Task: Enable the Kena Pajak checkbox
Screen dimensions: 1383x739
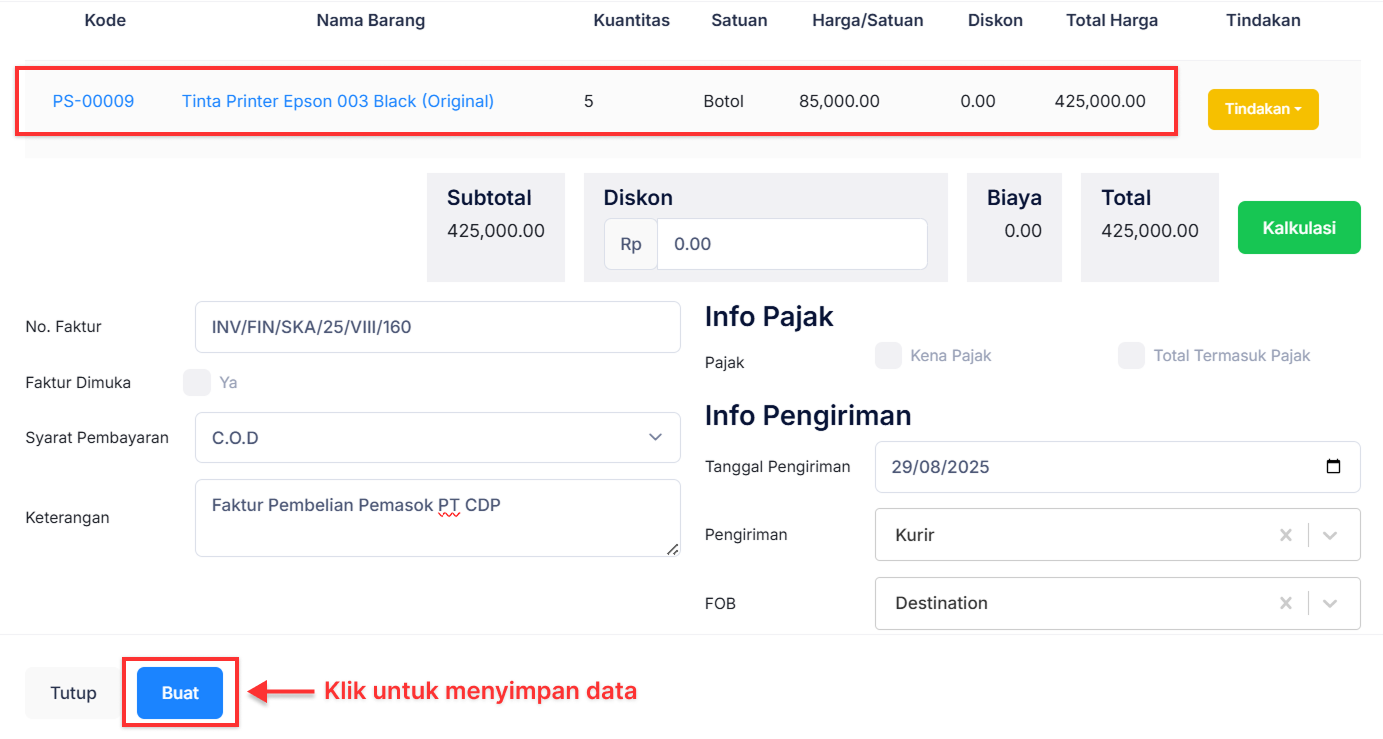Action: [x=888, y=355]
